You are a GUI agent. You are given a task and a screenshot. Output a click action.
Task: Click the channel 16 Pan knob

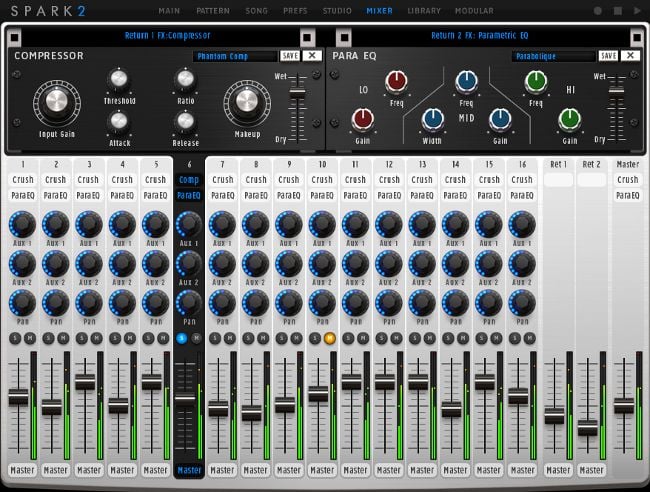522,303
